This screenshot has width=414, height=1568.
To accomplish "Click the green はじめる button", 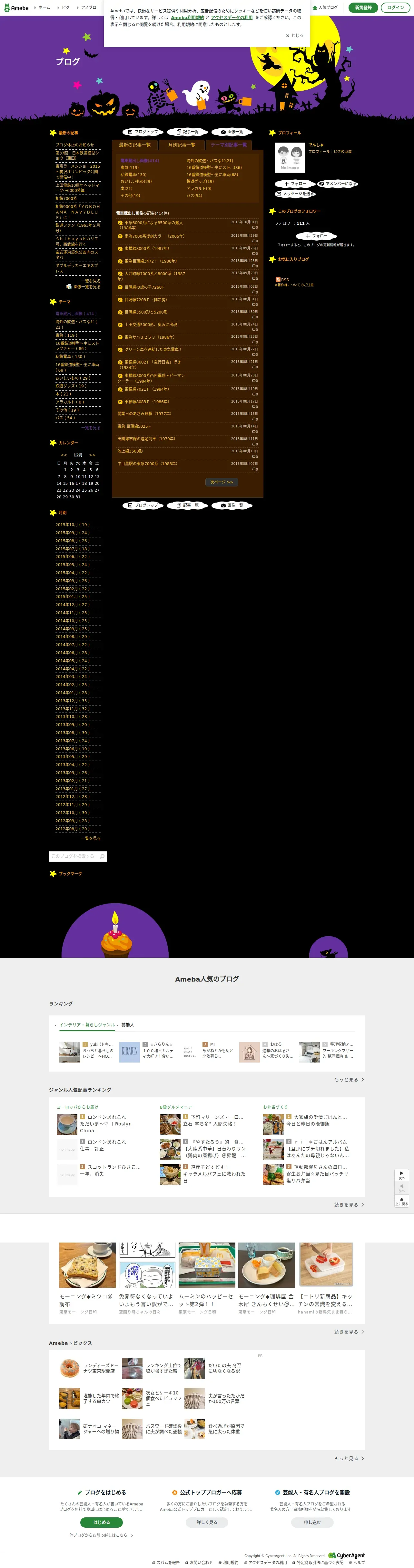I will coord(102,1522).
